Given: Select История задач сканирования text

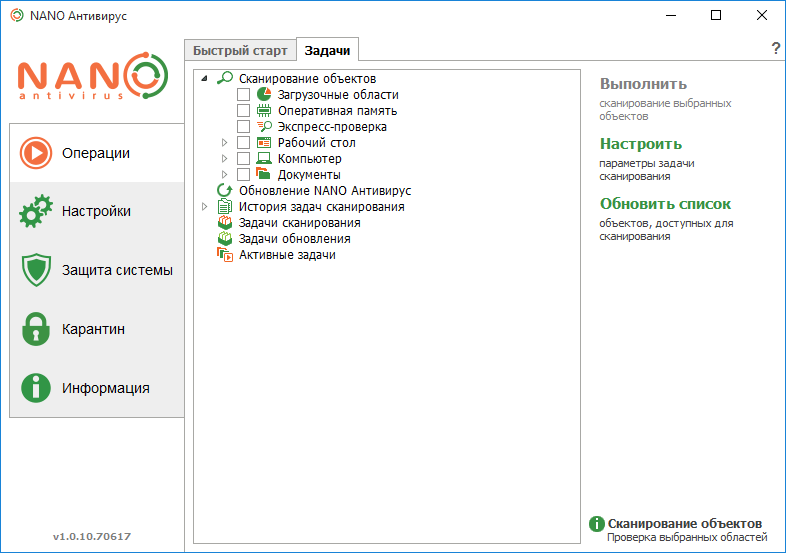Looking at the screenshot, I should (321, 207).
